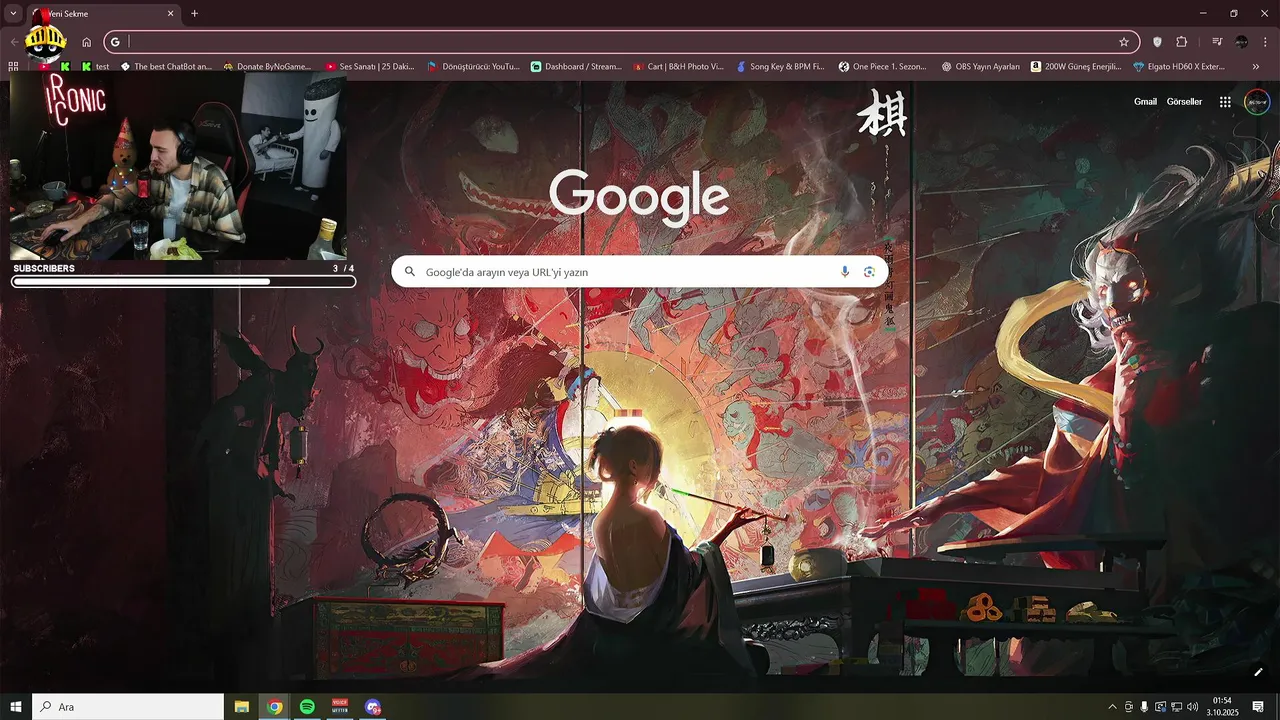The image size is (1280, 720).
Task: Open the Gmail link
Action: (1145, 102)
